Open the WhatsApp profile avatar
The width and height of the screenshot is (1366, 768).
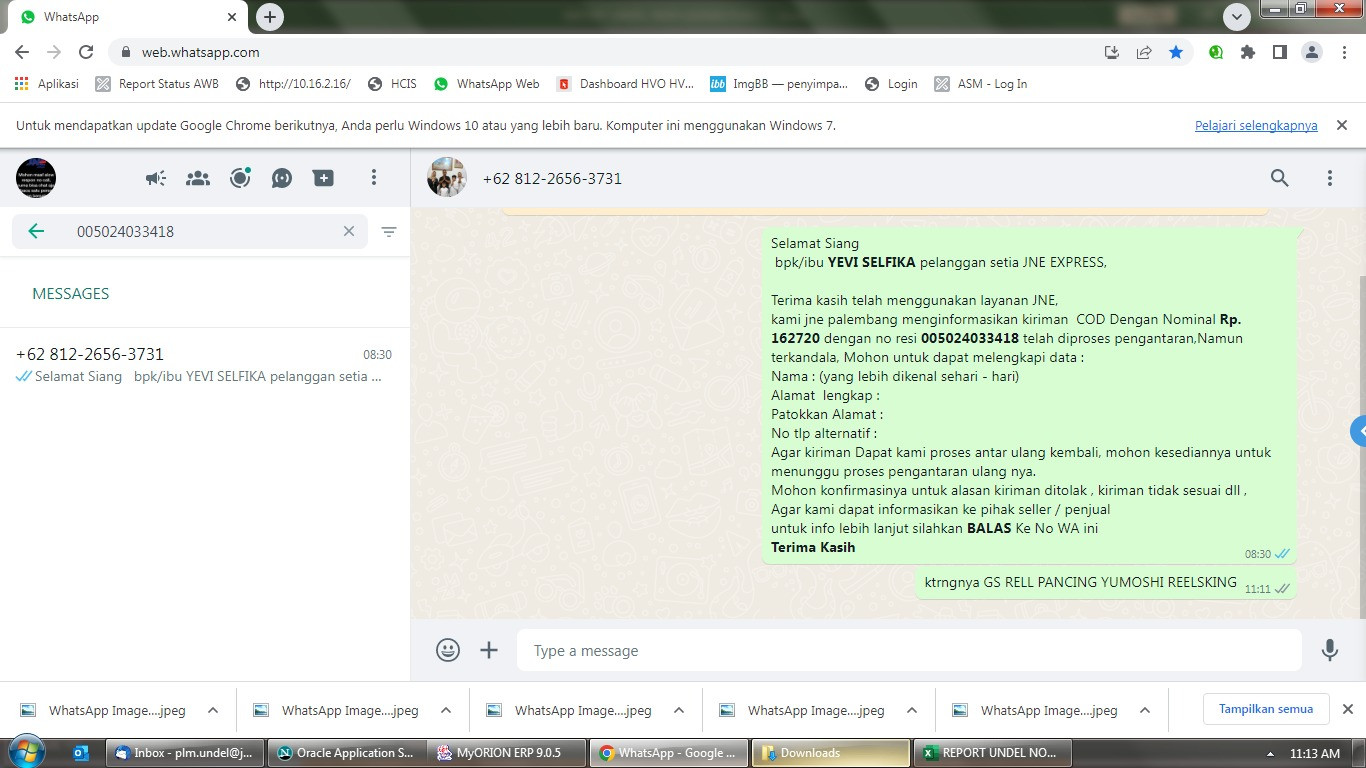click(36, 178)
